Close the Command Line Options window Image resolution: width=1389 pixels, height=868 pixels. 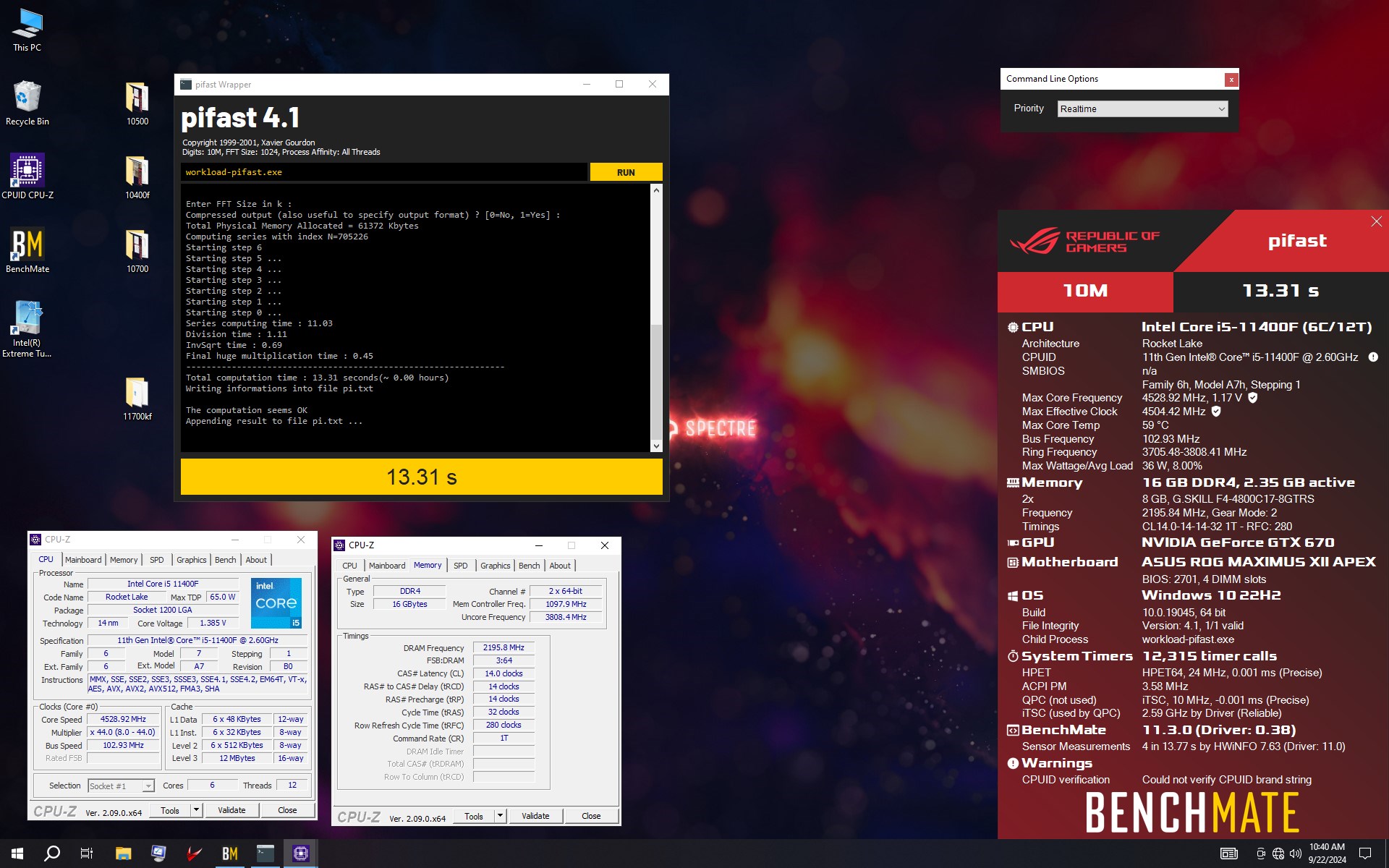(x=1231, y=80)
